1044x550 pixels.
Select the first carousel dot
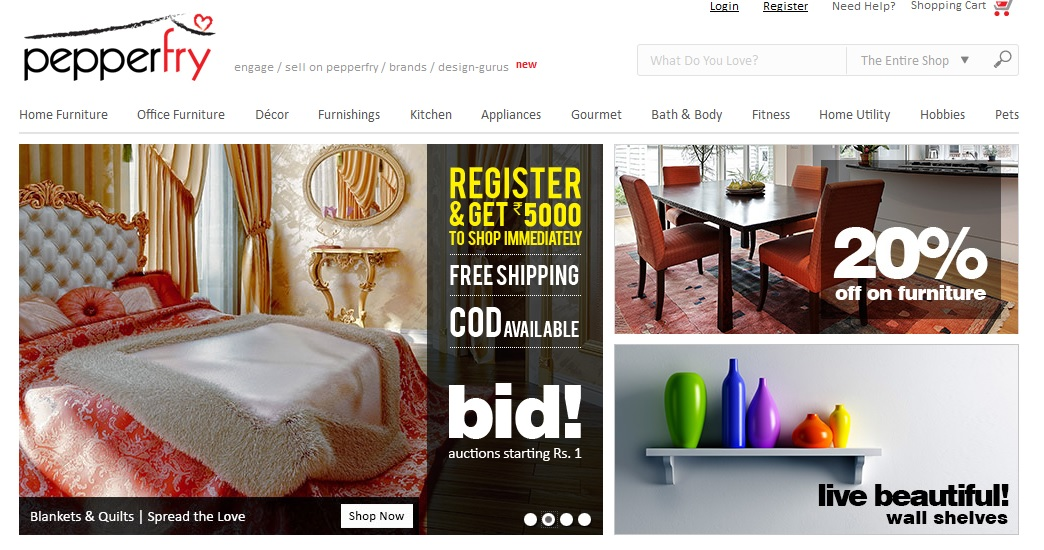click(x=530, y=519)
